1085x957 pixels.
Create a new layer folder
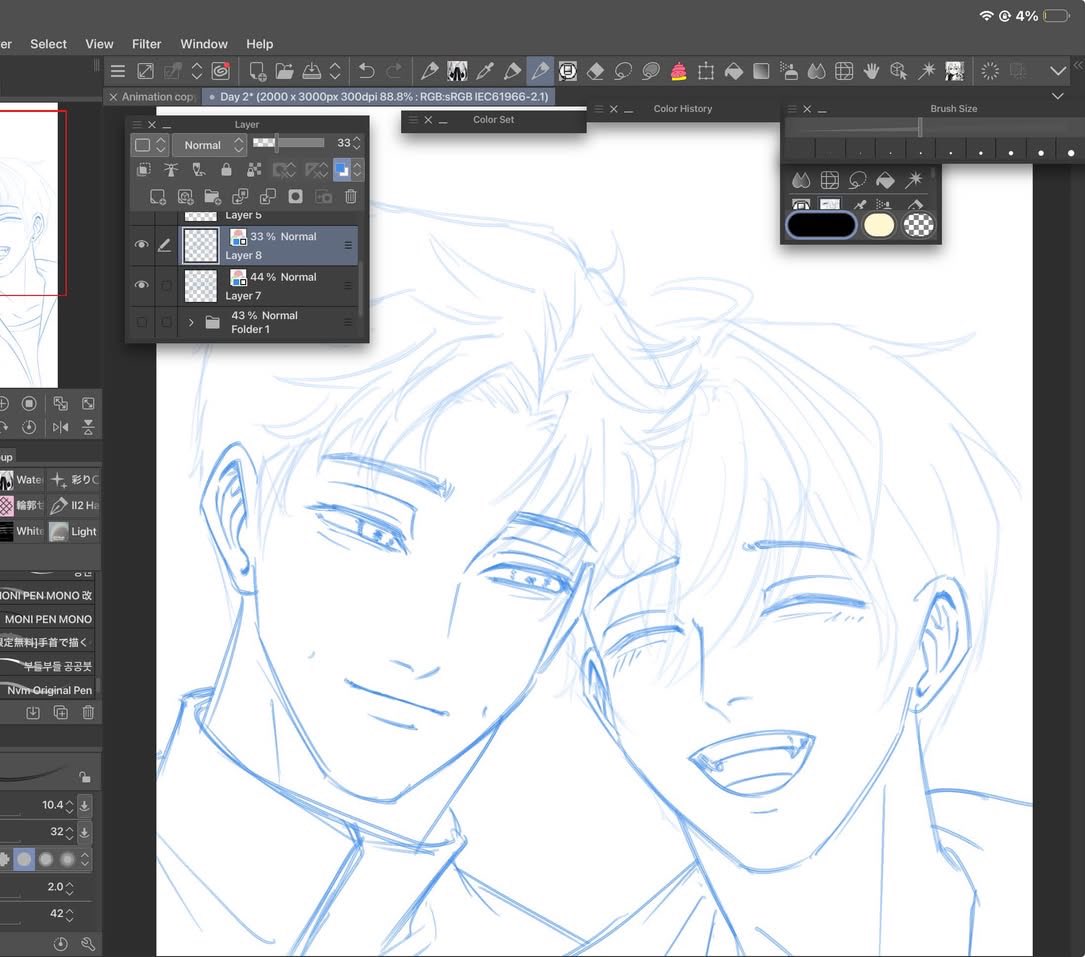pyautogui.click(x=212, y=197)
